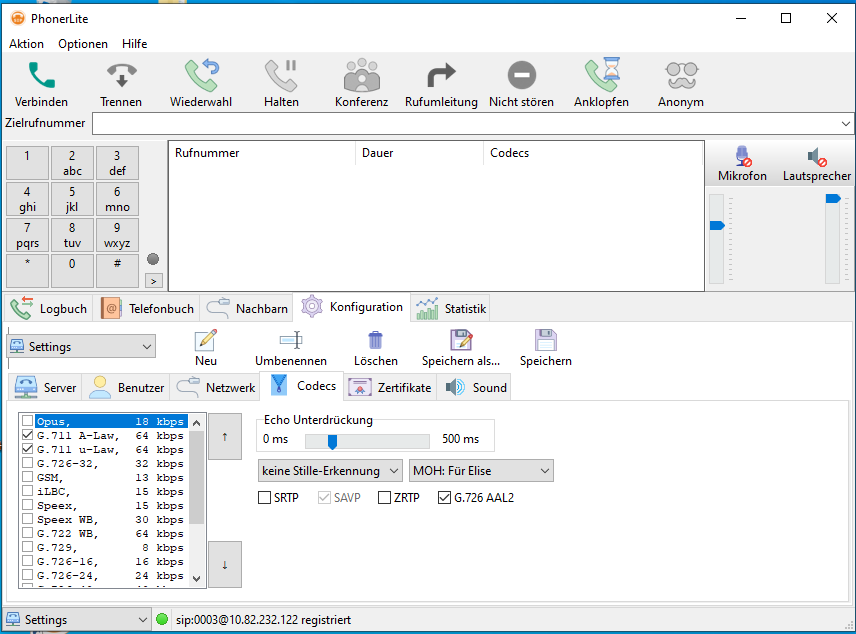Mute the Mikrofon via its icon
This screenshot has width=856, height=634.
(x=741, y=155)
